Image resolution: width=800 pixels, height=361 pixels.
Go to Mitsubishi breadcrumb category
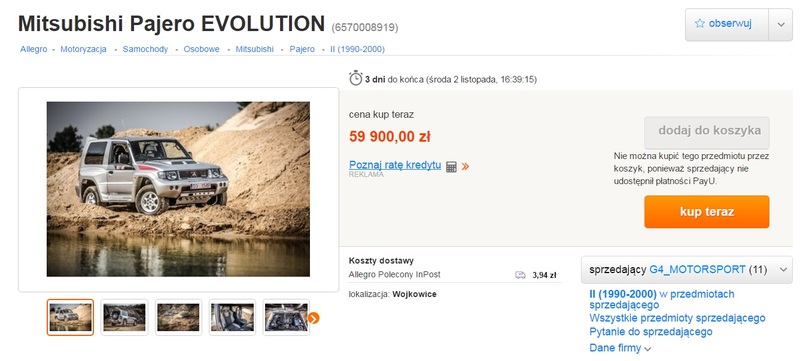click(255, 49)
